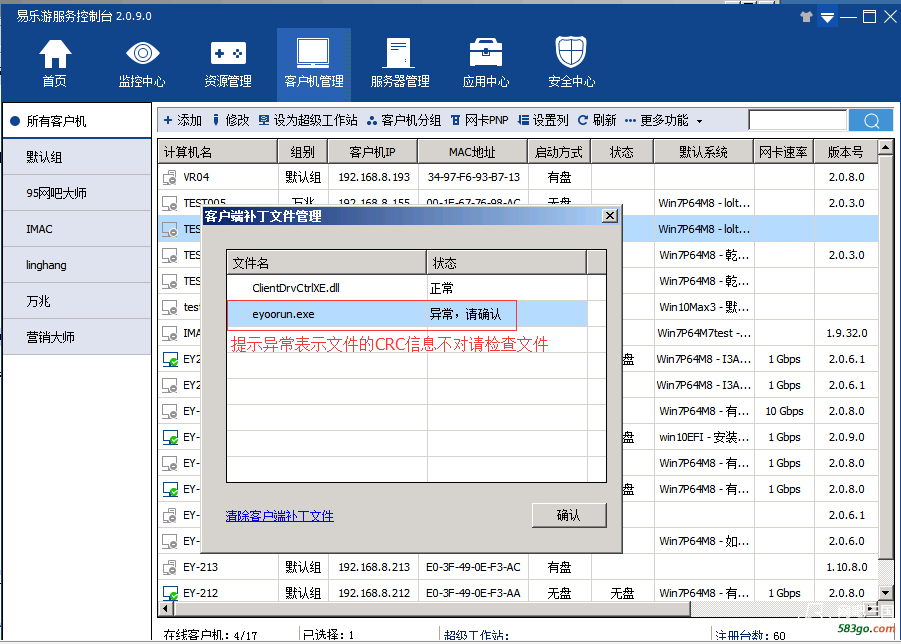Click 清除客户端补丁文件 link
This screenshot has width=901, height=644.
coord(280,516)
